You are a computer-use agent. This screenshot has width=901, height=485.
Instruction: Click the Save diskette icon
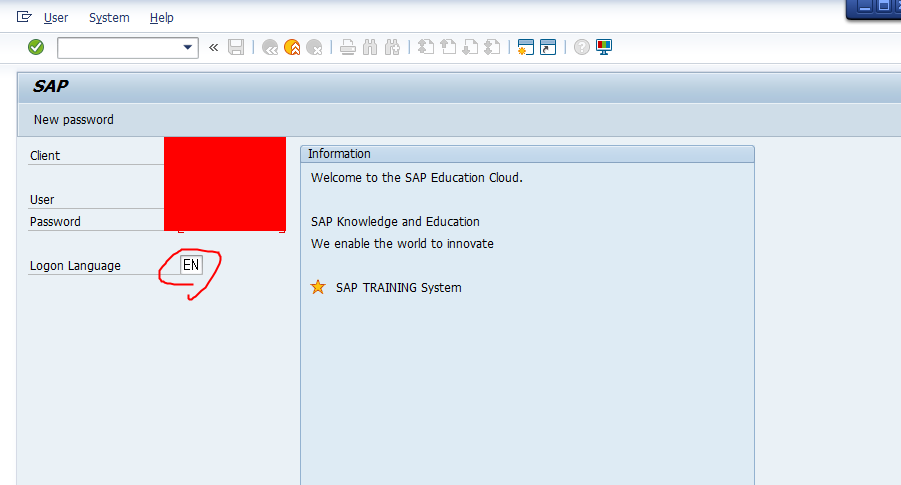pyautogui.click(x=236, y=47)
